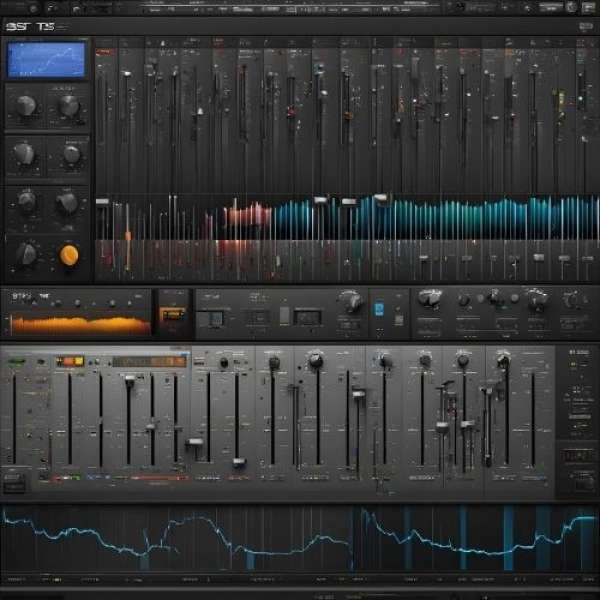600x600 pixels.
Task: Click the rightmost channel knob in lower mixer
Action: coord(503,360)
